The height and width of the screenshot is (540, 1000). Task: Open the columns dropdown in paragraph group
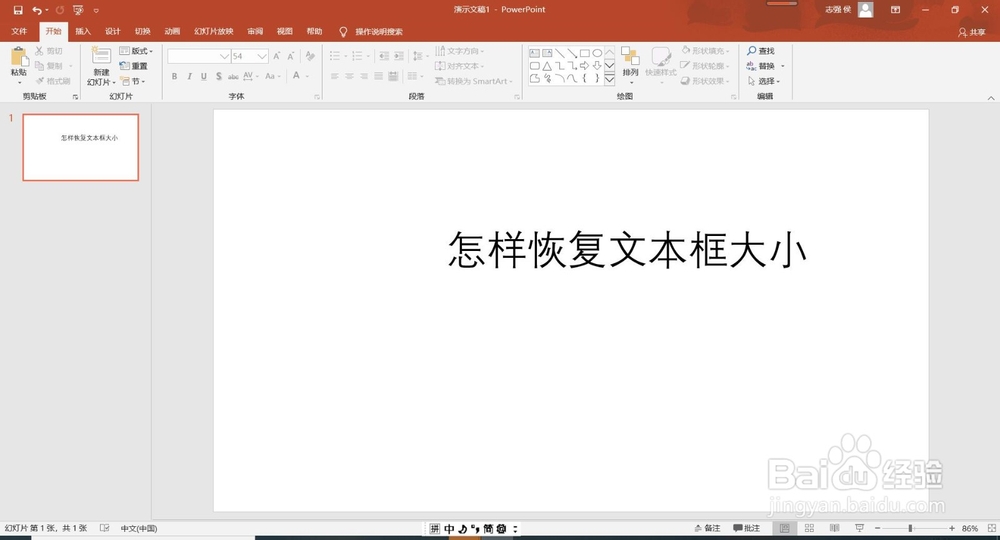click(x=415, y=76)
